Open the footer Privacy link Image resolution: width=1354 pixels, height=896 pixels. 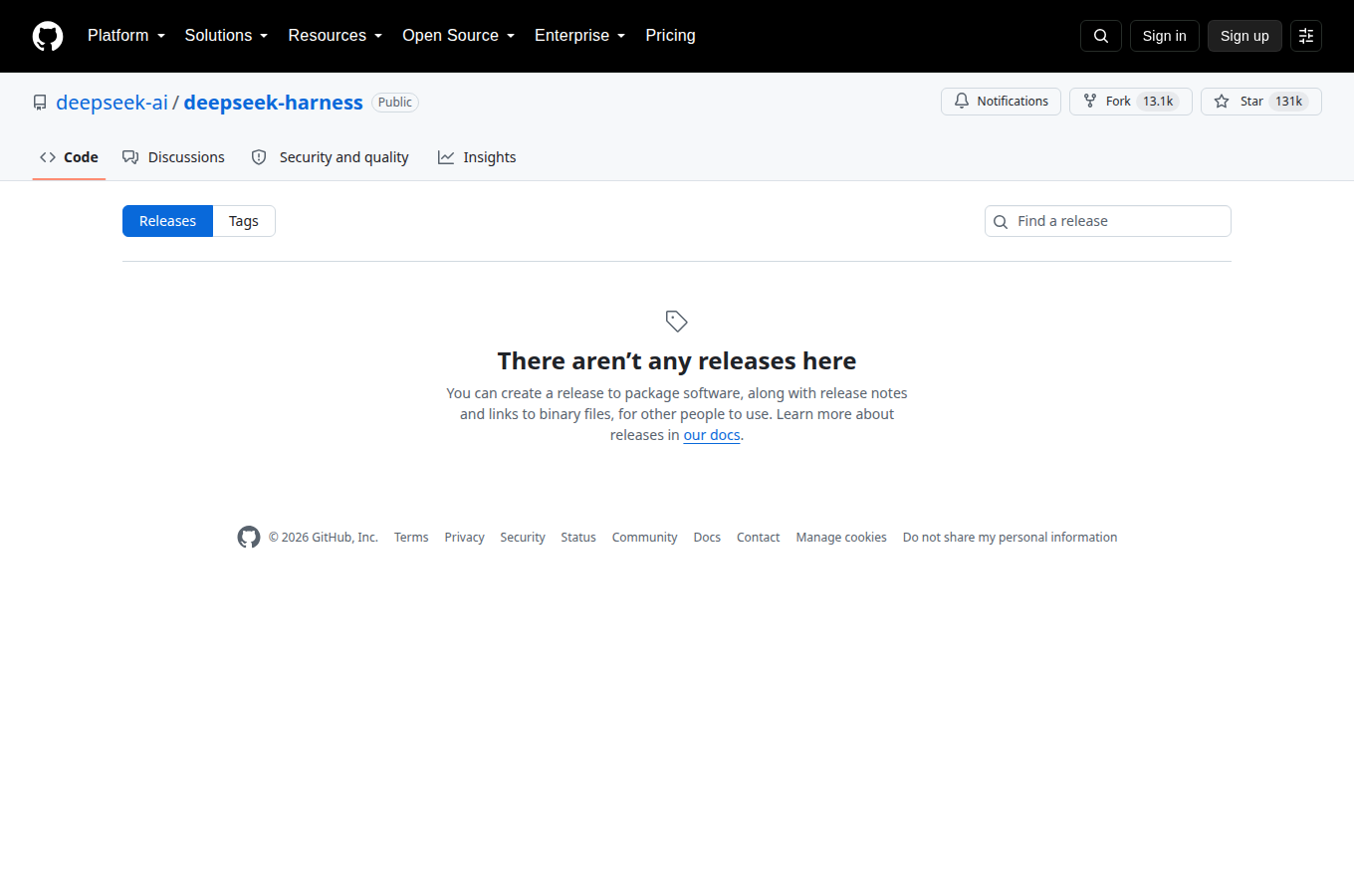(x=464, y=538)
